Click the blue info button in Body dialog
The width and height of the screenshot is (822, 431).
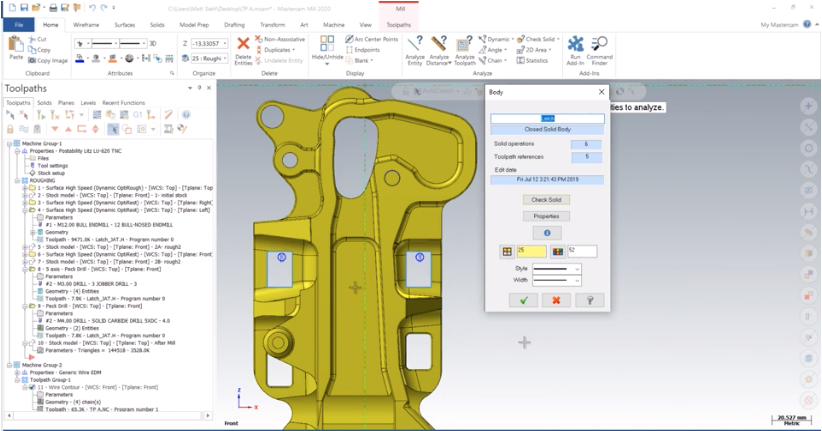pos(547,233)
